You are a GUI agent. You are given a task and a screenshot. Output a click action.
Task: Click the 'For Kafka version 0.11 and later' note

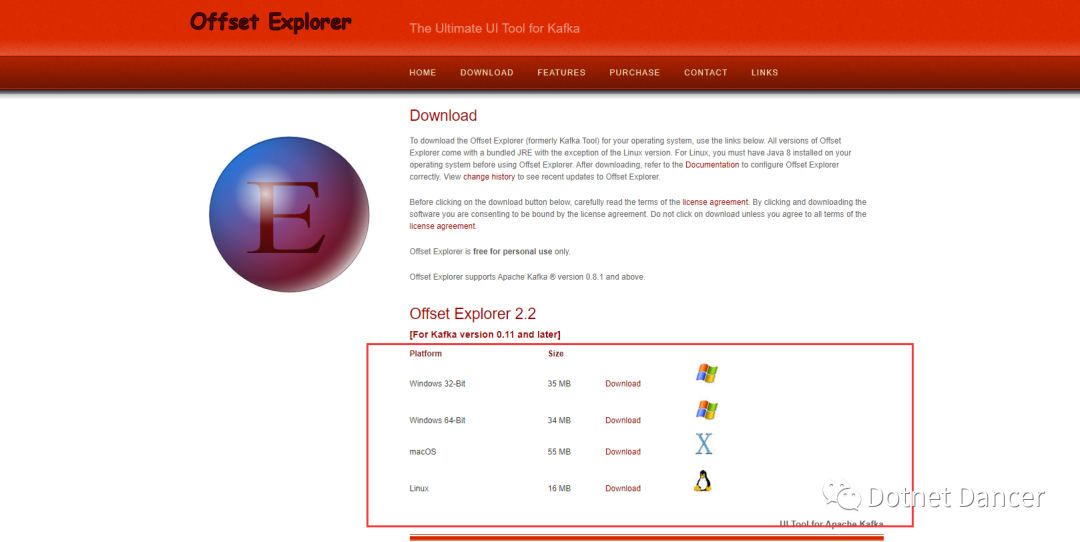485,335
